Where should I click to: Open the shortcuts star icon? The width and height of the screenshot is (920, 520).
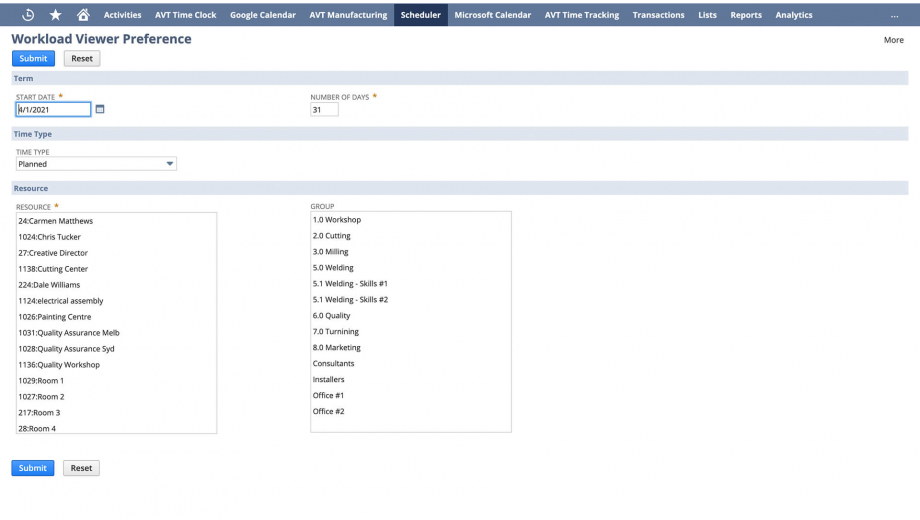pos(55,15)
